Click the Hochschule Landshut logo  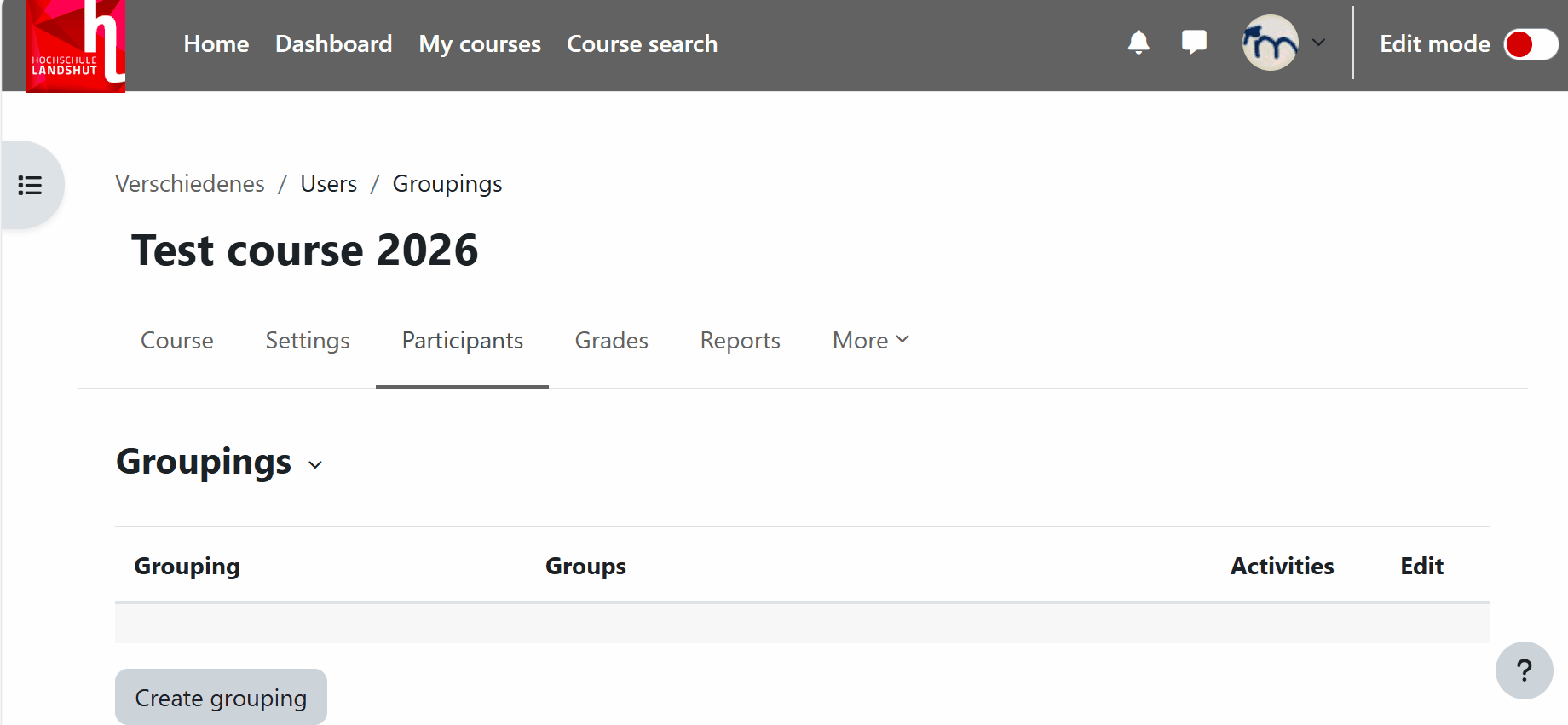point(76,46)
